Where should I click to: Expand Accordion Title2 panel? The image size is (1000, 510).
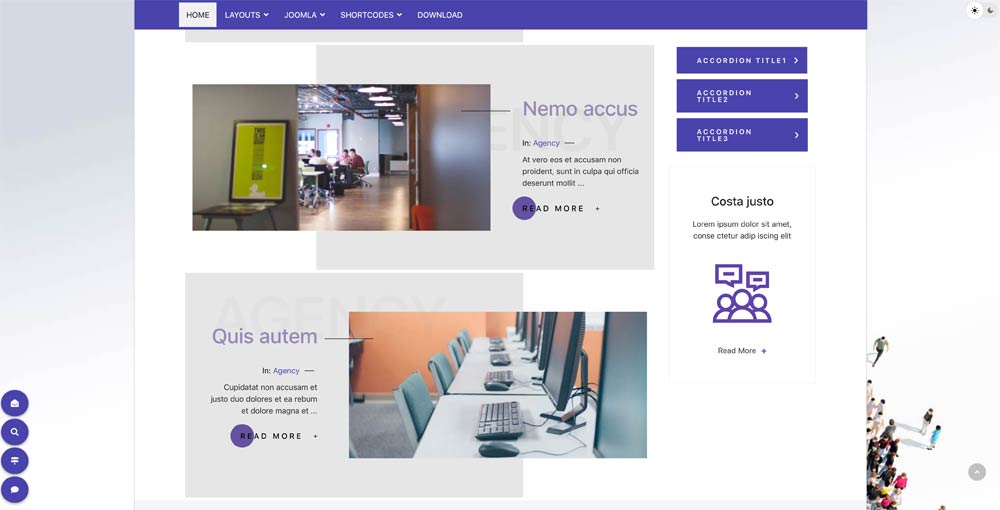742,96
